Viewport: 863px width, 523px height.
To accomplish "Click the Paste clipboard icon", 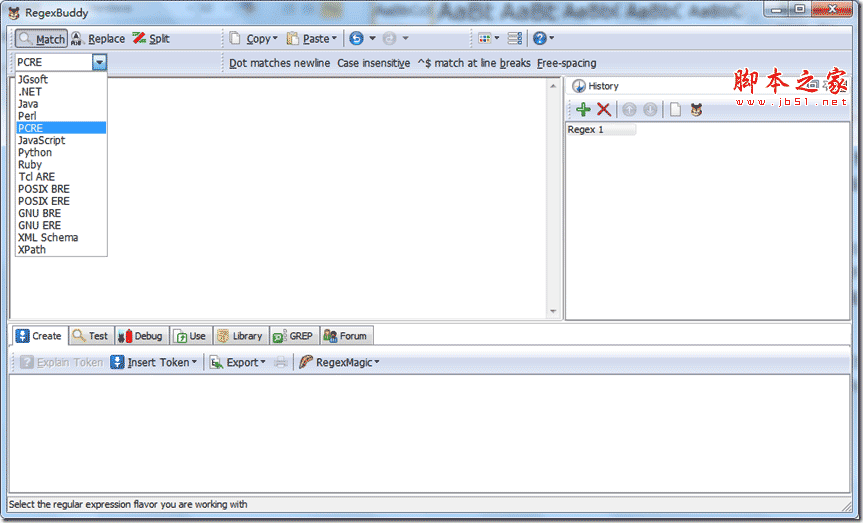I will tap(293, 38).
